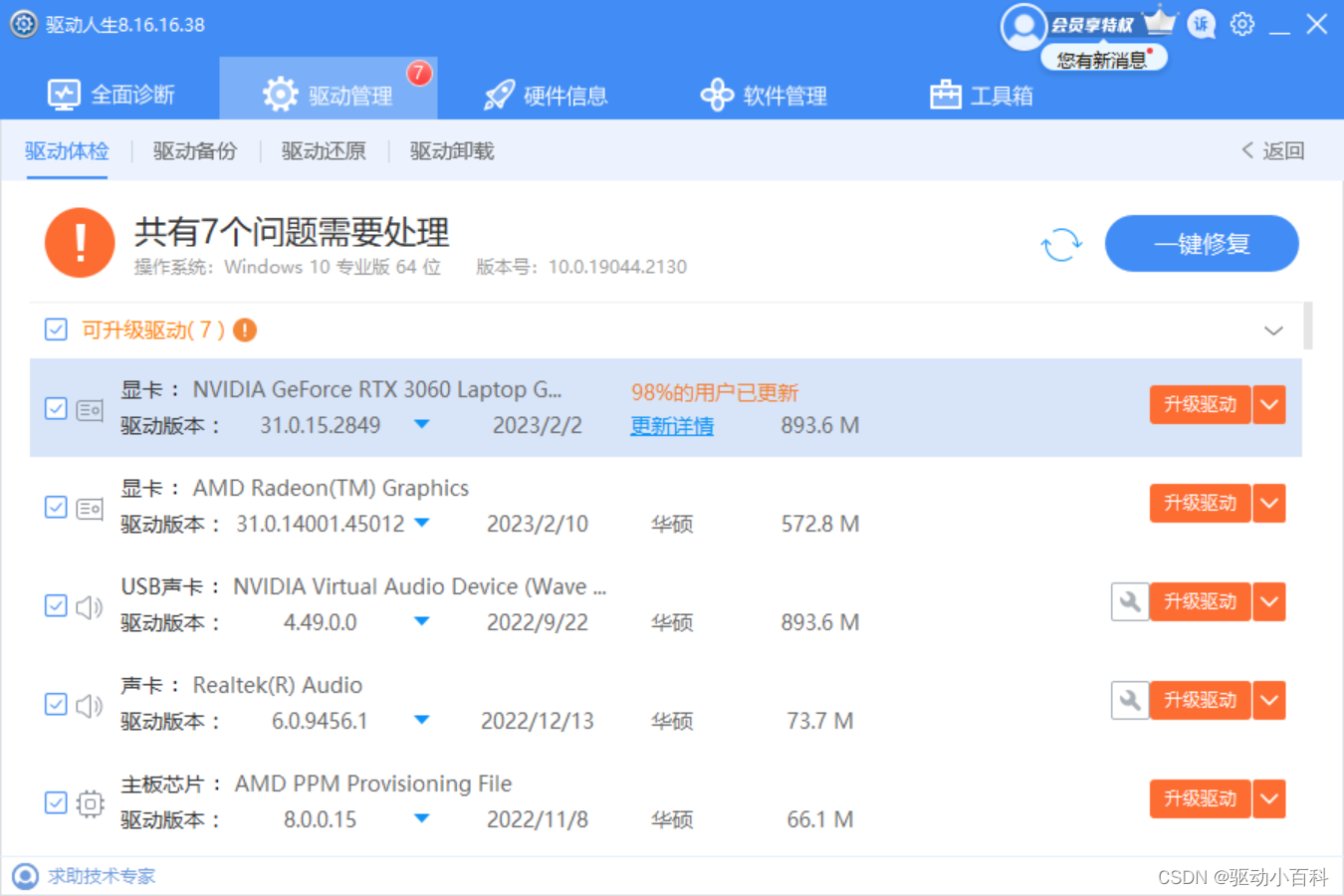
Task: Click the wrench icon for Realtek(R) Audio
Action: (1130, 700)
